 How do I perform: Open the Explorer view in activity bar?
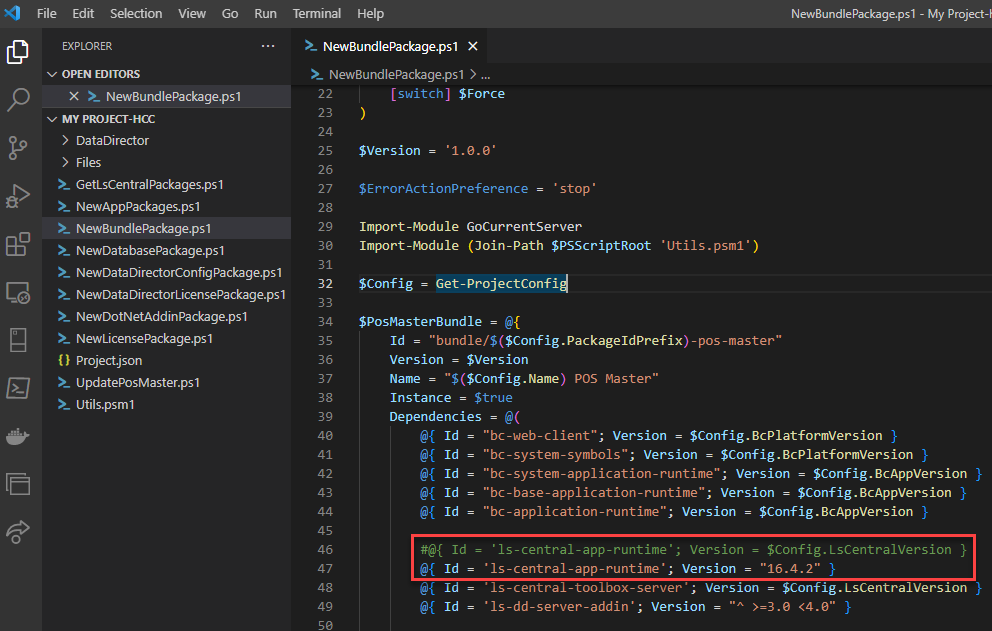[18, 52]
